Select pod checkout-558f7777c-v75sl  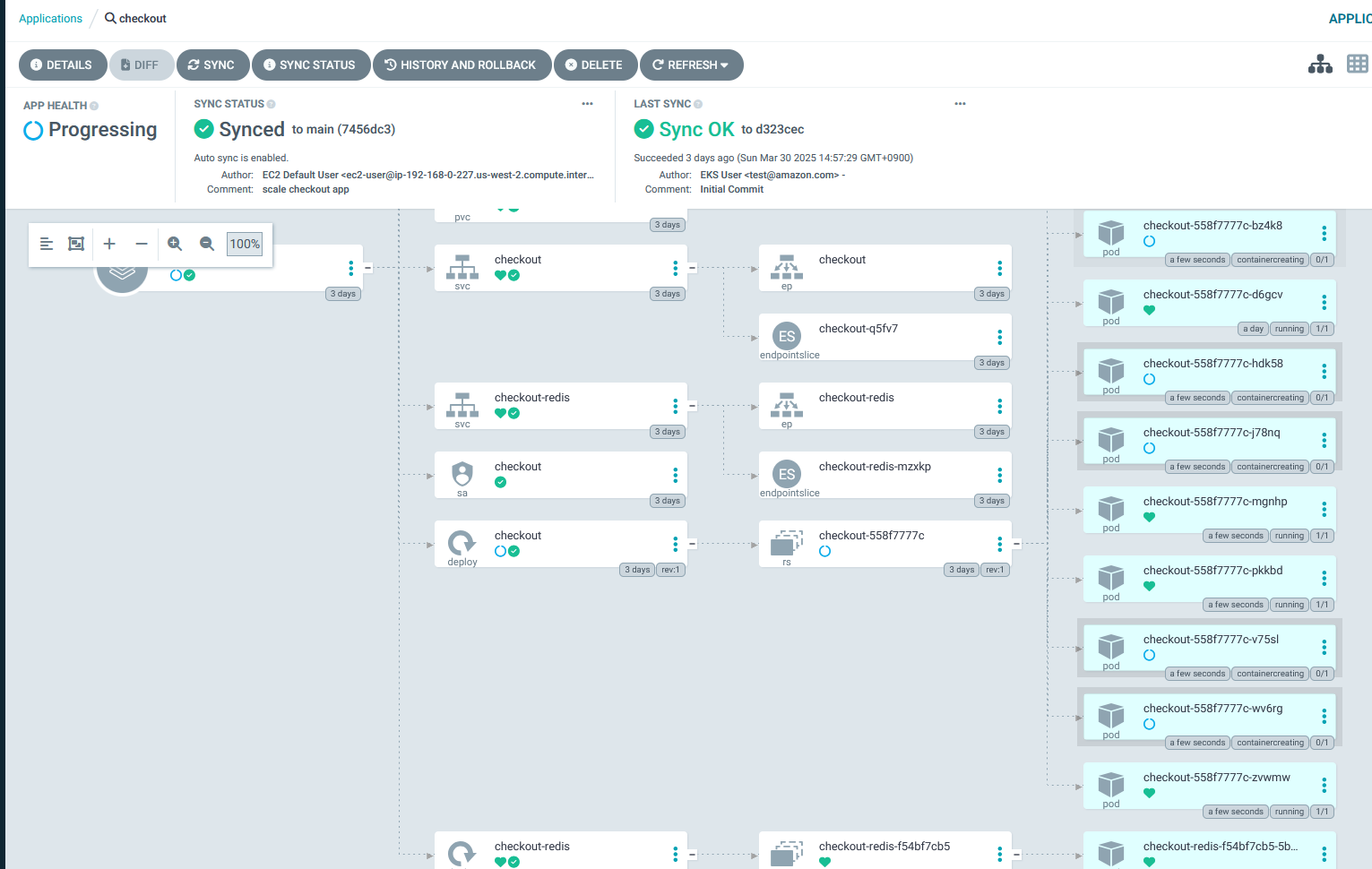tap(1209, 648)
